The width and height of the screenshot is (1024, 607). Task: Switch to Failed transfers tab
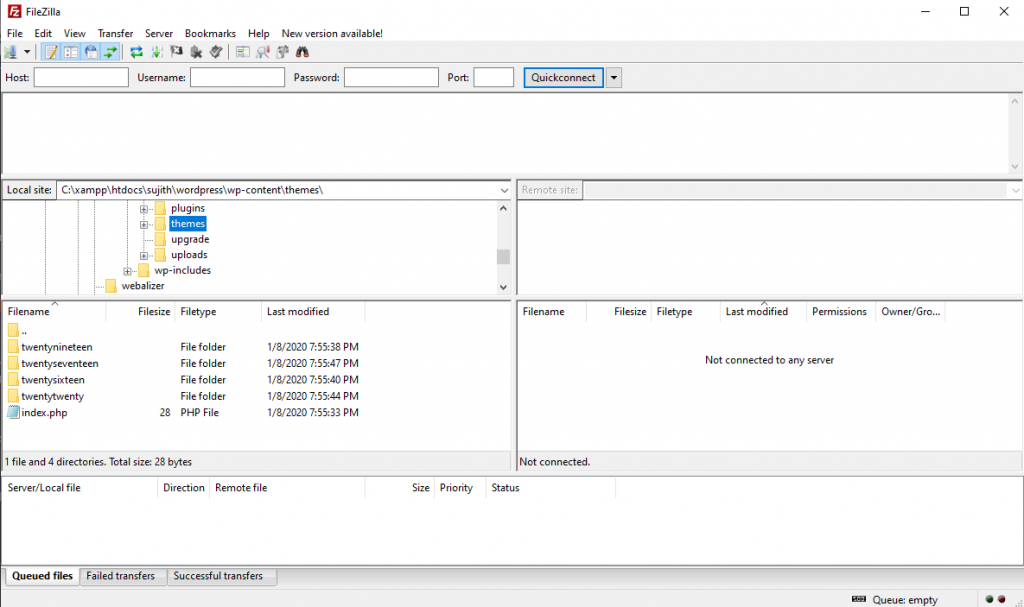[121, 576]
